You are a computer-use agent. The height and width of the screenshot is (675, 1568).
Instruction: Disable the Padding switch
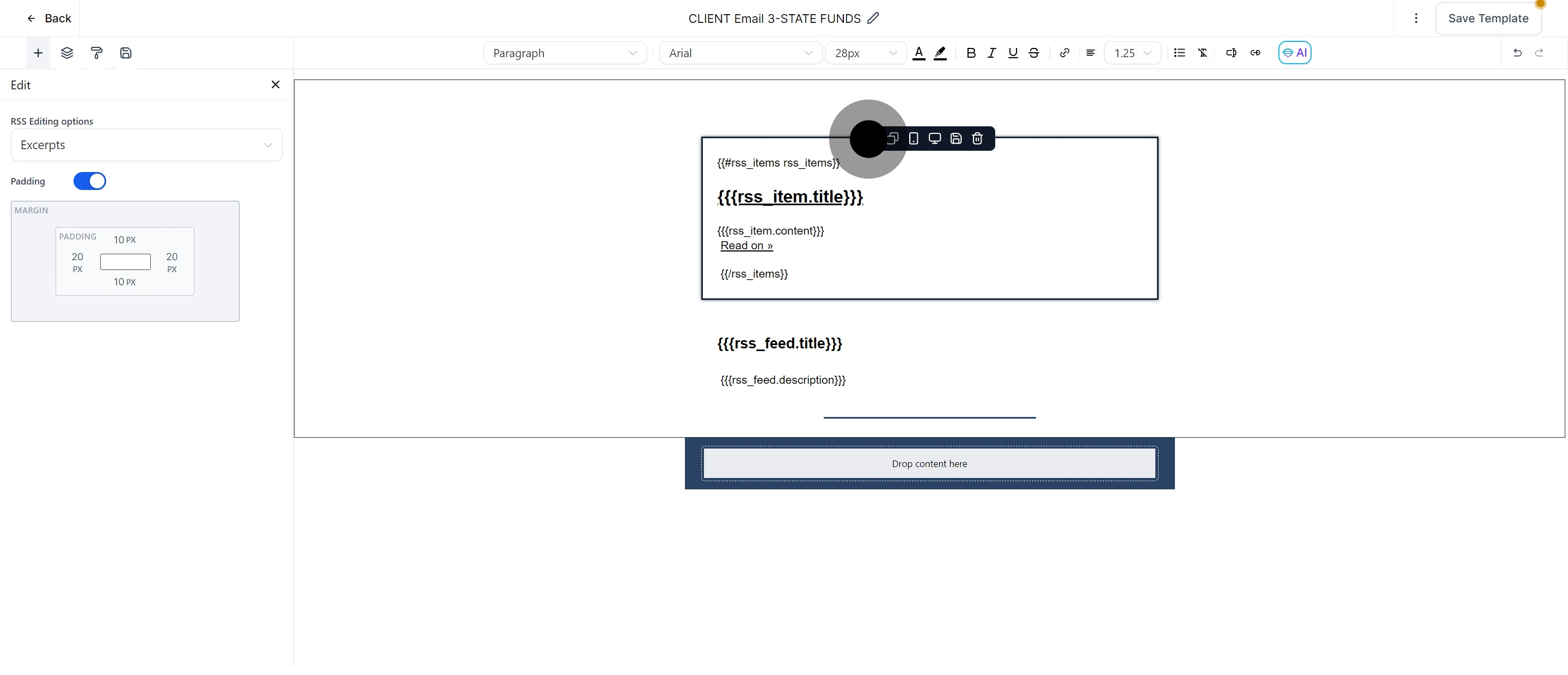89,181
